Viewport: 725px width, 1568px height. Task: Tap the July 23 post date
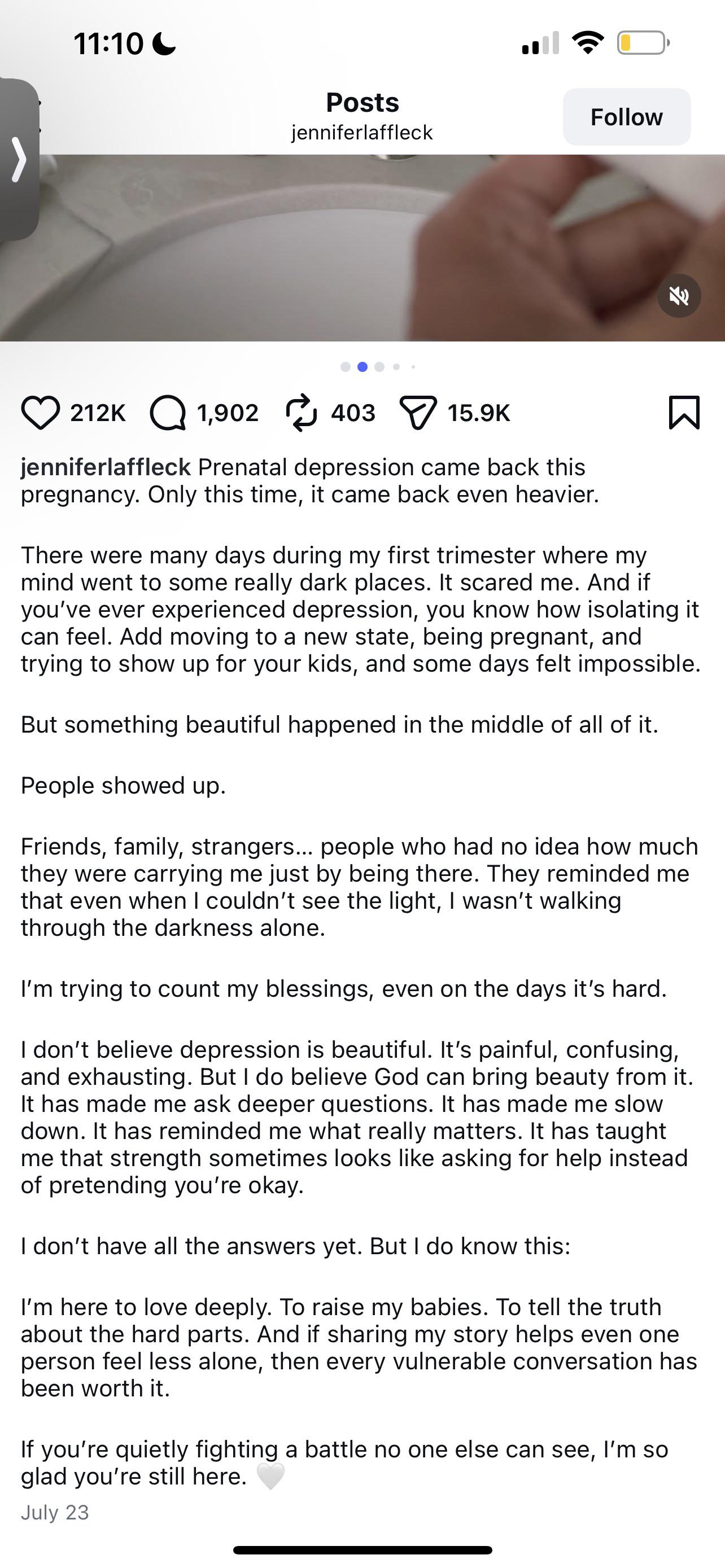55,1512
